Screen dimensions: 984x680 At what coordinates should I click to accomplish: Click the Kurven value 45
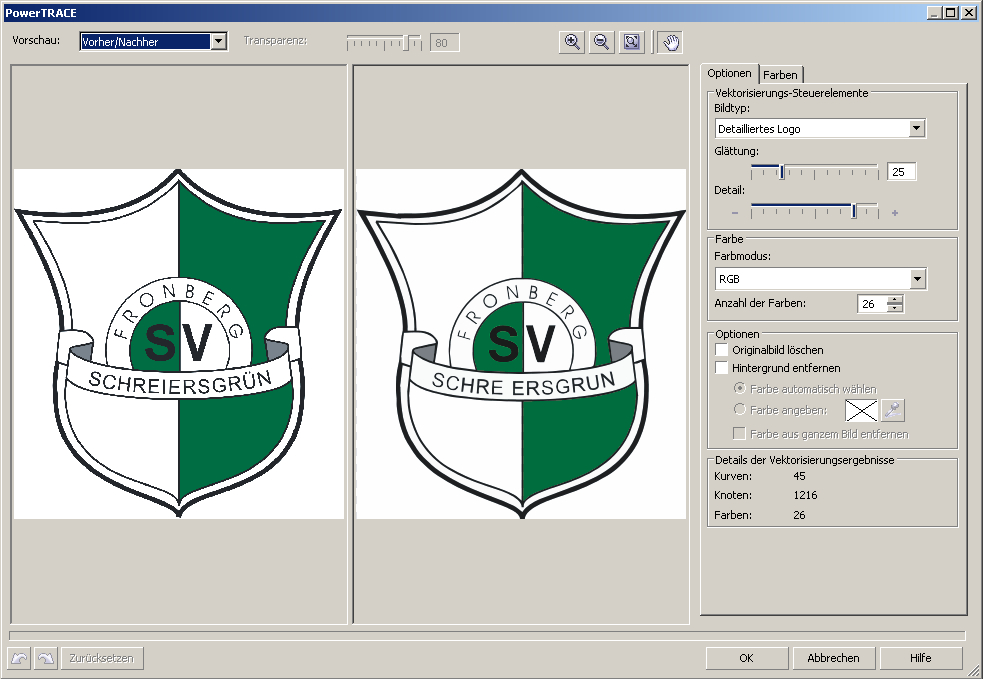[800, 476]
